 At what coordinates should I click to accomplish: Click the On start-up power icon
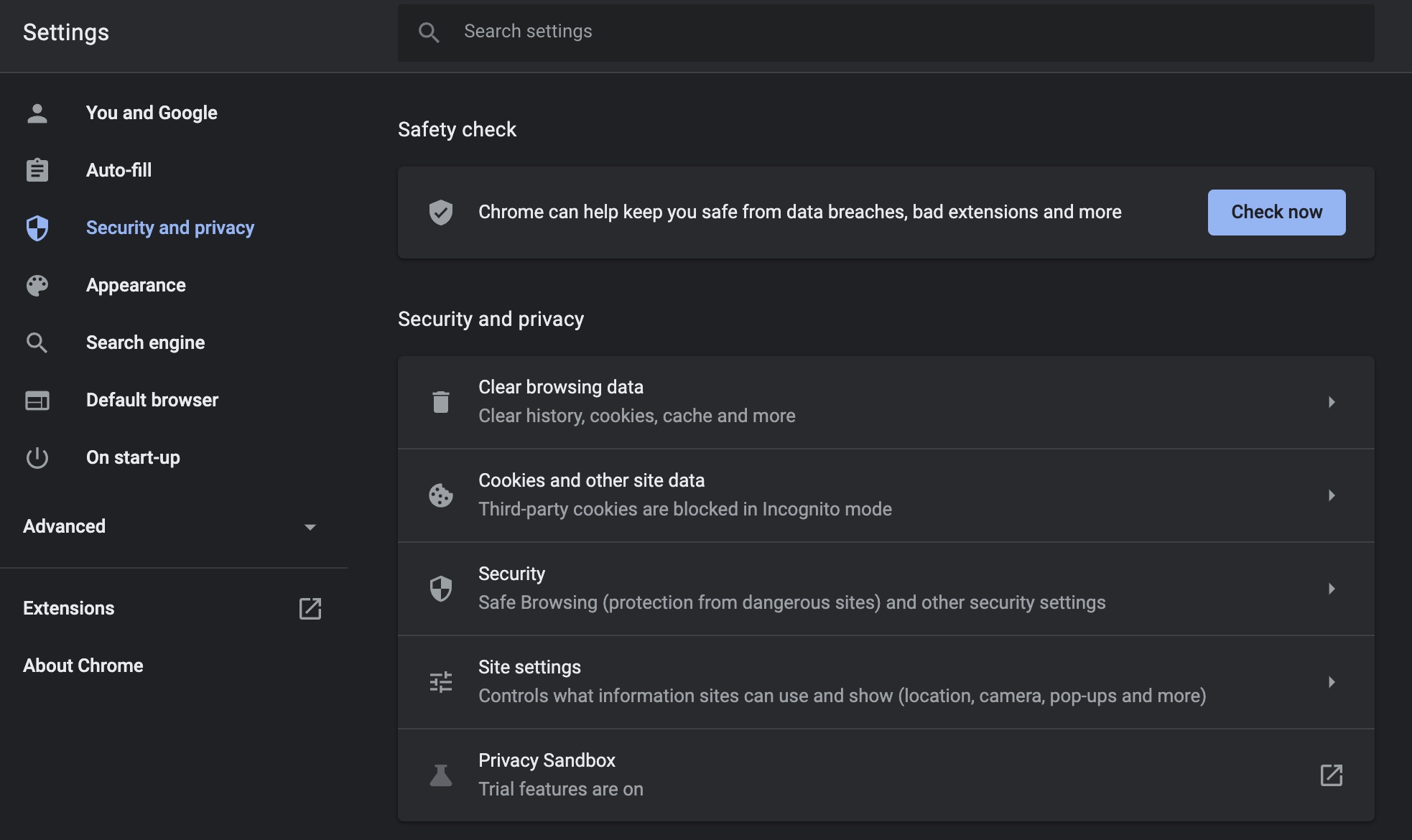(x=37, y=457)
